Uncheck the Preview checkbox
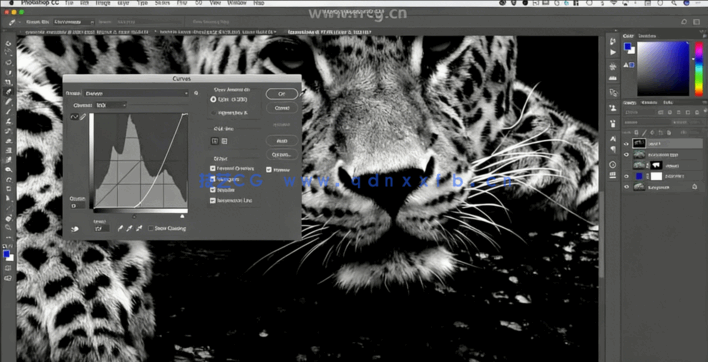Viewport: 708px width, 362px height. pos(269,170)
